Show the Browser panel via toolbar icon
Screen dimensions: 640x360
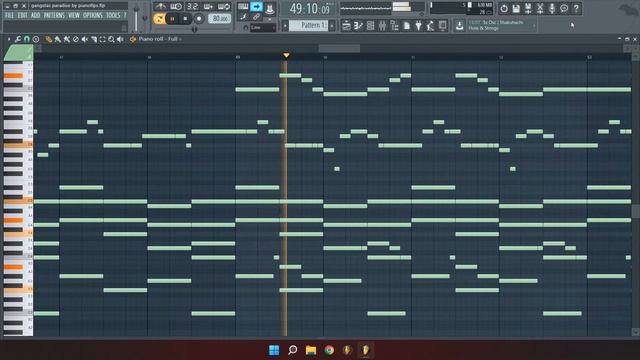tap(394, 26)
